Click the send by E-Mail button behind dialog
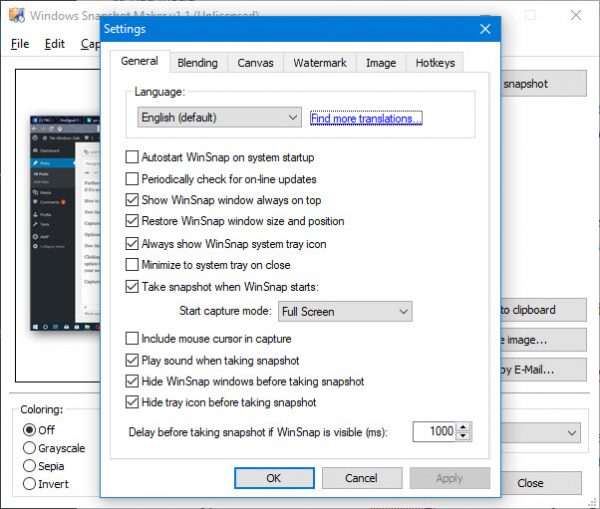Screen dimensions: 600x509 pos(543,370)
